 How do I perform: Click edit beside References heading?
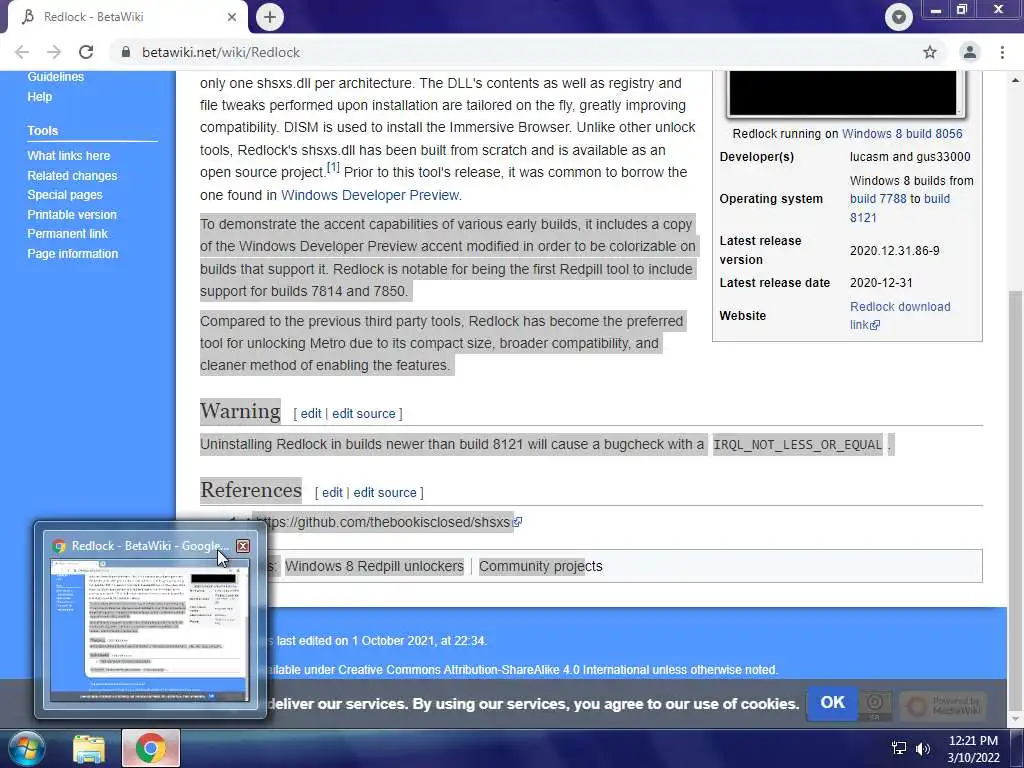pos(332,492)
